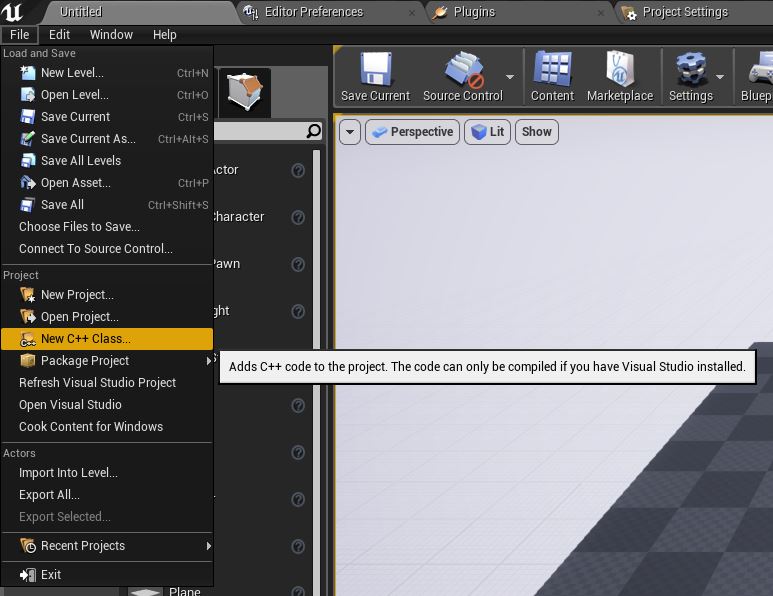Select Import Into Level entry
This screenshot has width=773, height=596.
pos(107,473)
